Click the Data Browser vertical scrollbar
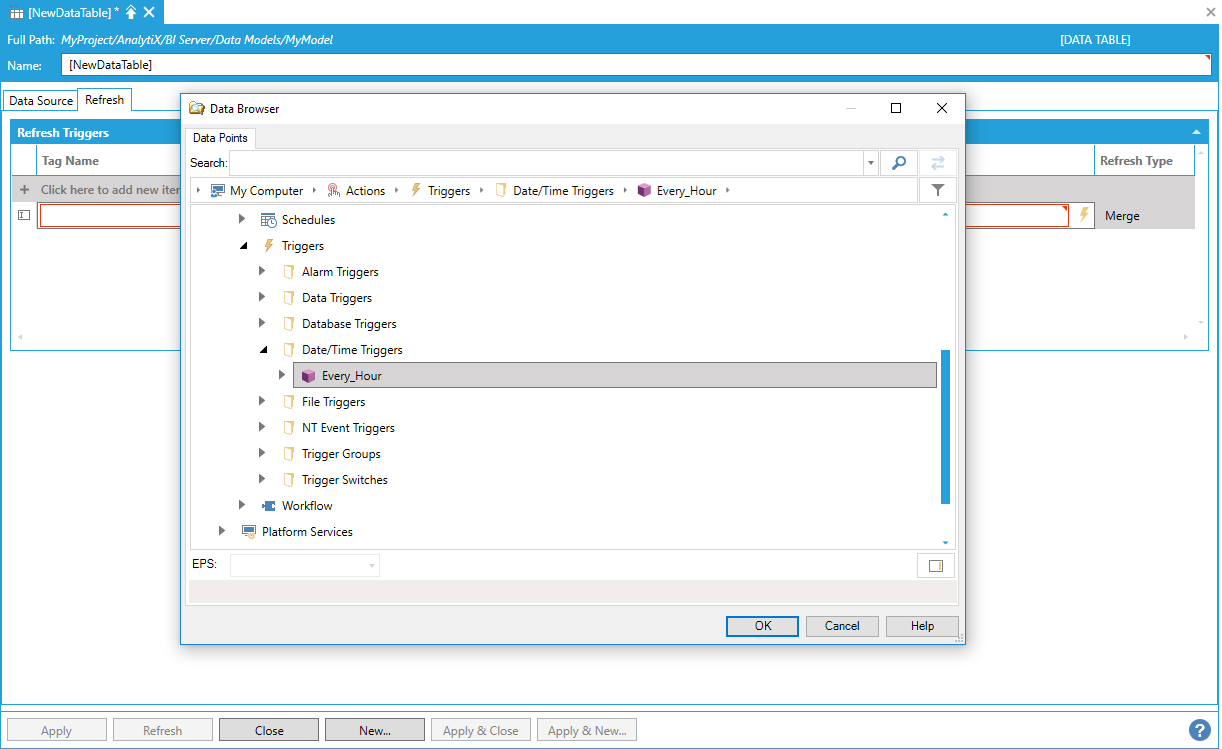The height and width of the screenshot is (749, 1222). click(x=945, y=427)
